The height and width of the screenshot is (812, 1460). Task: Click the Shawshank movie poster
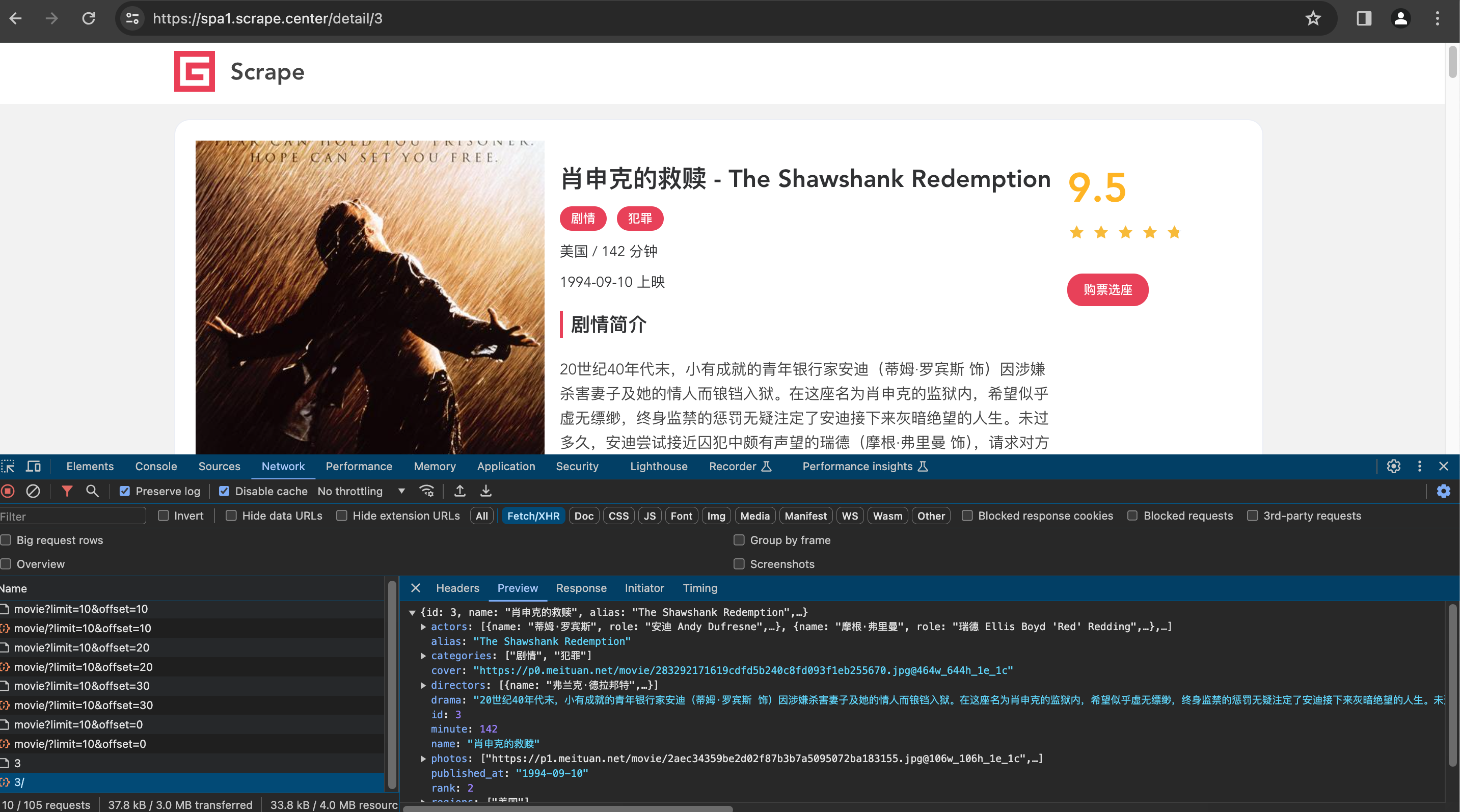(x=370, y=297)
